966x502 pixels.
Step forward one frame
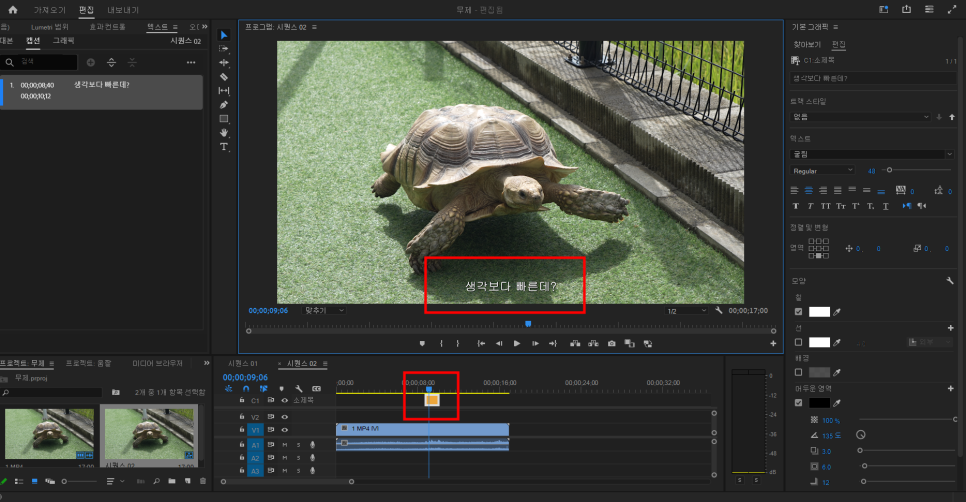pyautogui.click(x=535, y=344)
